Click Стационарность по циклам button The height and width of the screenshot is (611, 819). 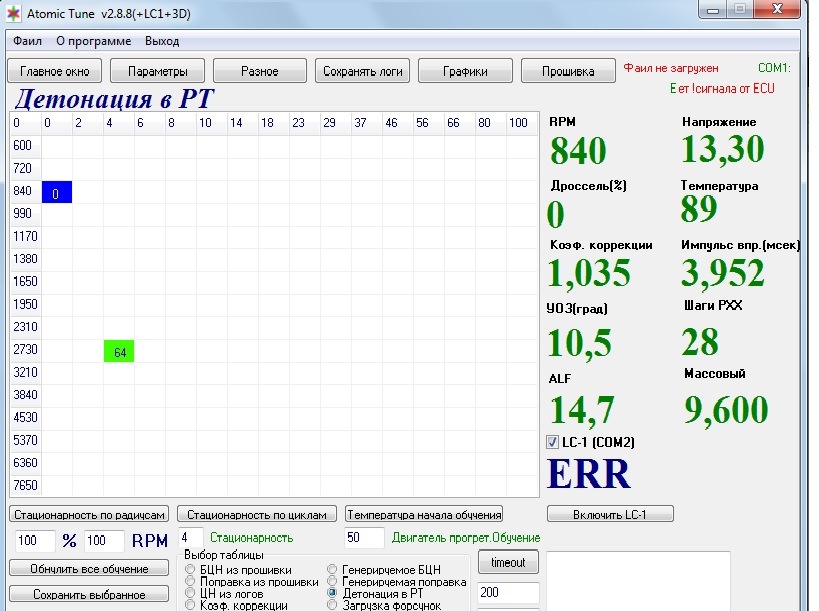pyautogui.click(x=256, y=514)
